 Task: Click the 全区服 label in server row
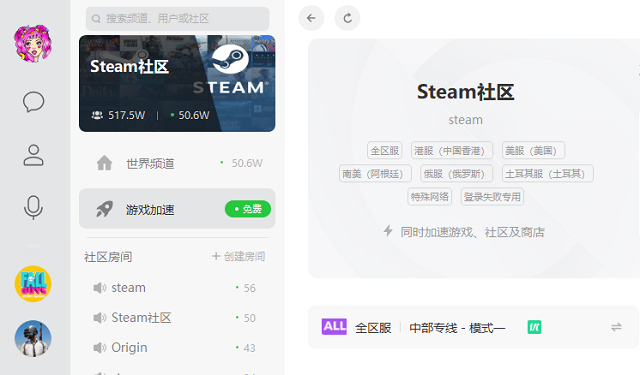tap(373, 328)
